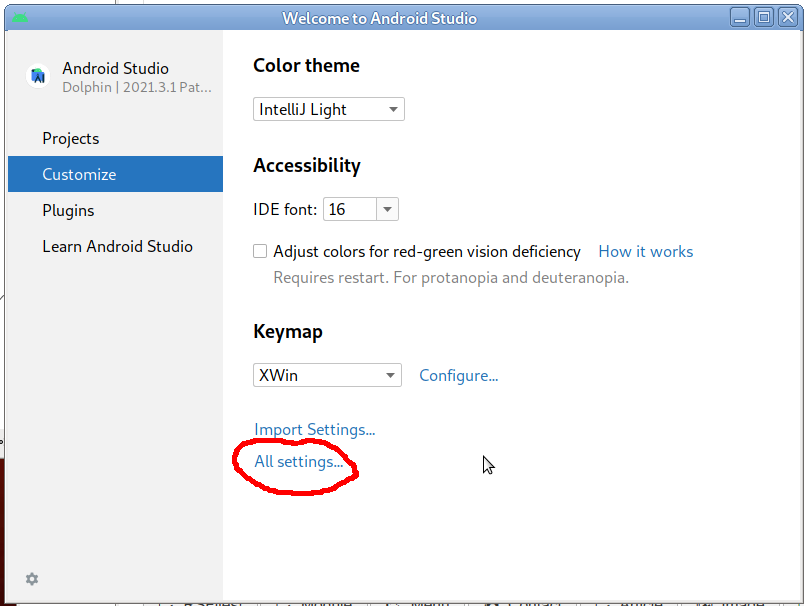Click the Dolphin 2021.3.1 version label
The height and width of the screenshot is (606, 804).
point(136,87)
